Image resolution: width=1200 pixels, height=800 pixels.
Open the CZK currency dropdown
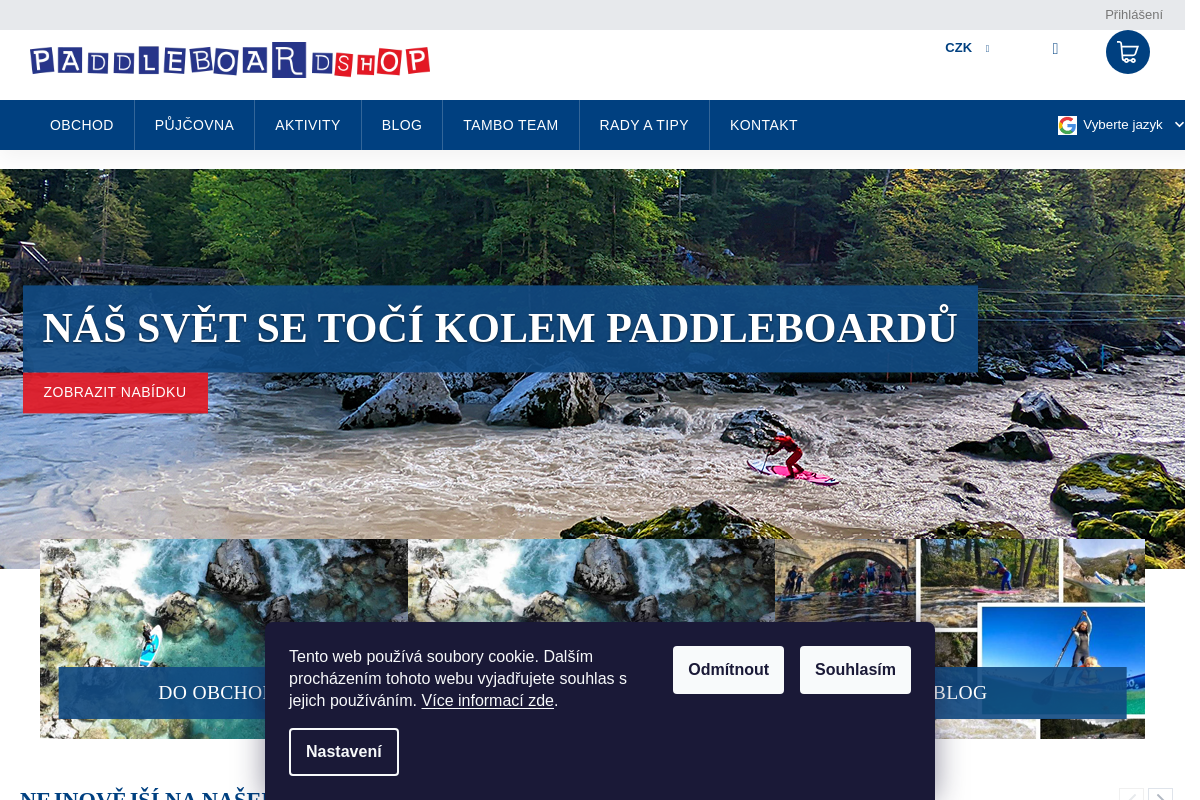click(x=966, y=48)
